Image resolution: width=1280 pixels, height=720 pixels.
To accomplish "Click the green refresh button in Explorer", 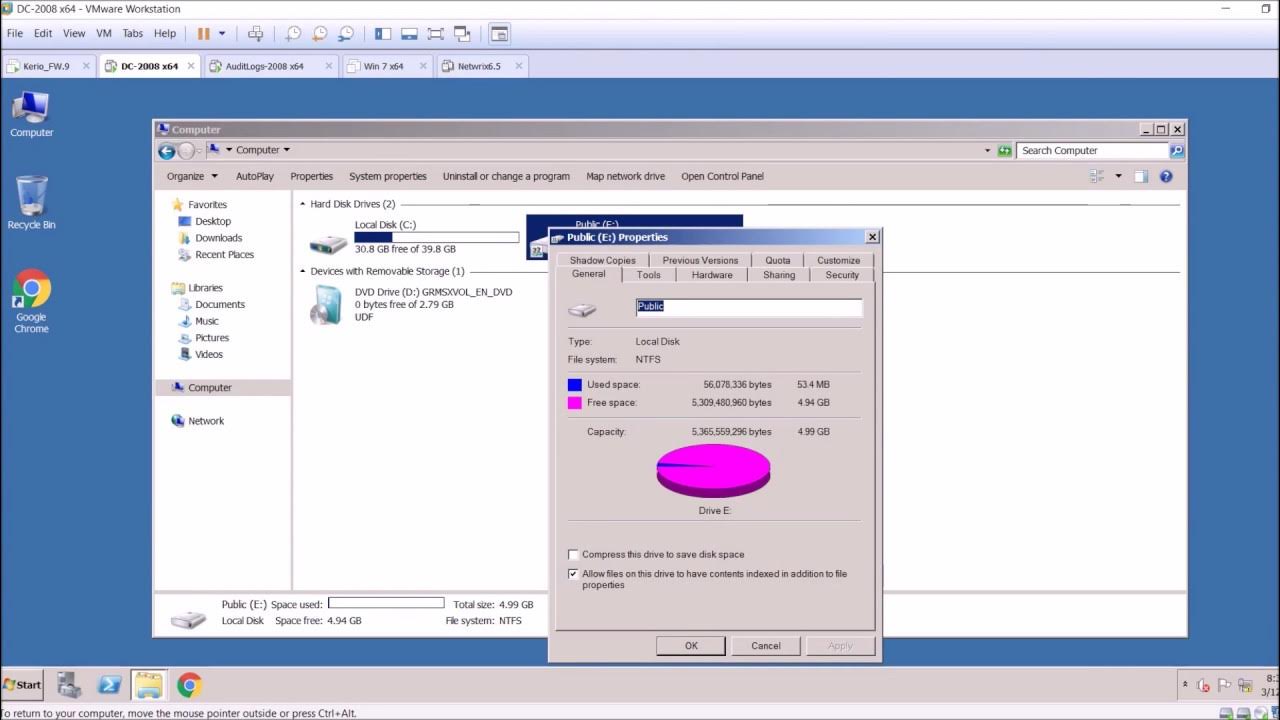I will (x=1004, y=150).
